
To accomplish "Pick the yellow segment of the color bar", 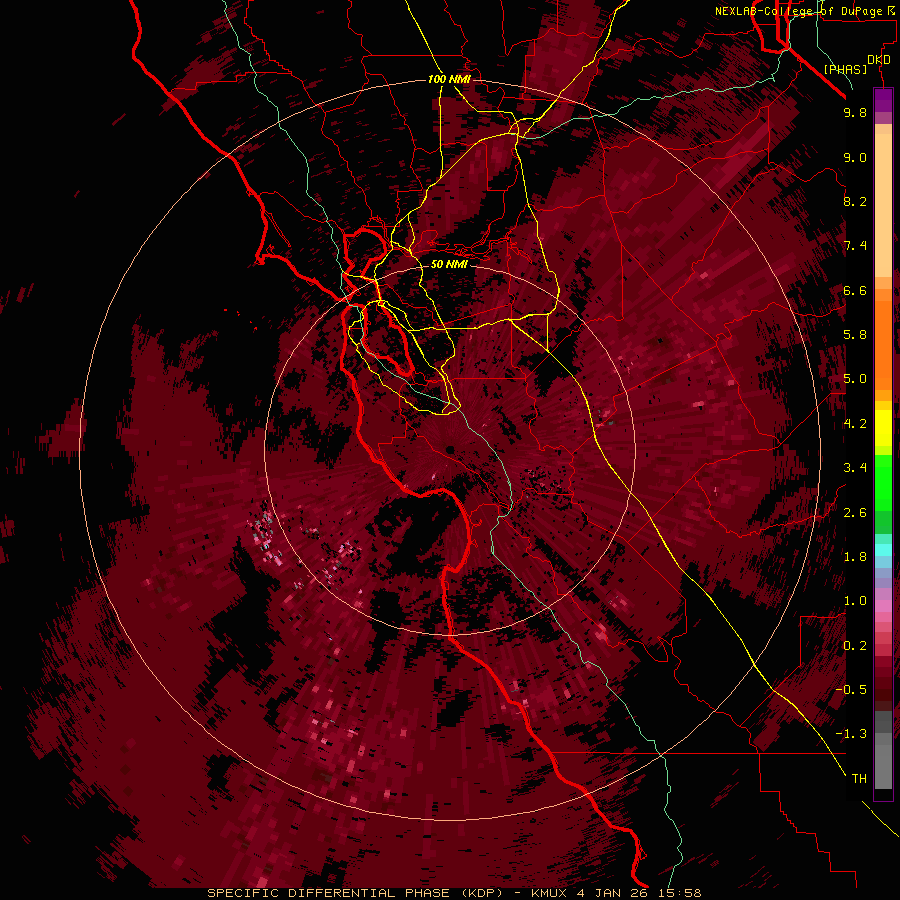I will coord(883,428).
